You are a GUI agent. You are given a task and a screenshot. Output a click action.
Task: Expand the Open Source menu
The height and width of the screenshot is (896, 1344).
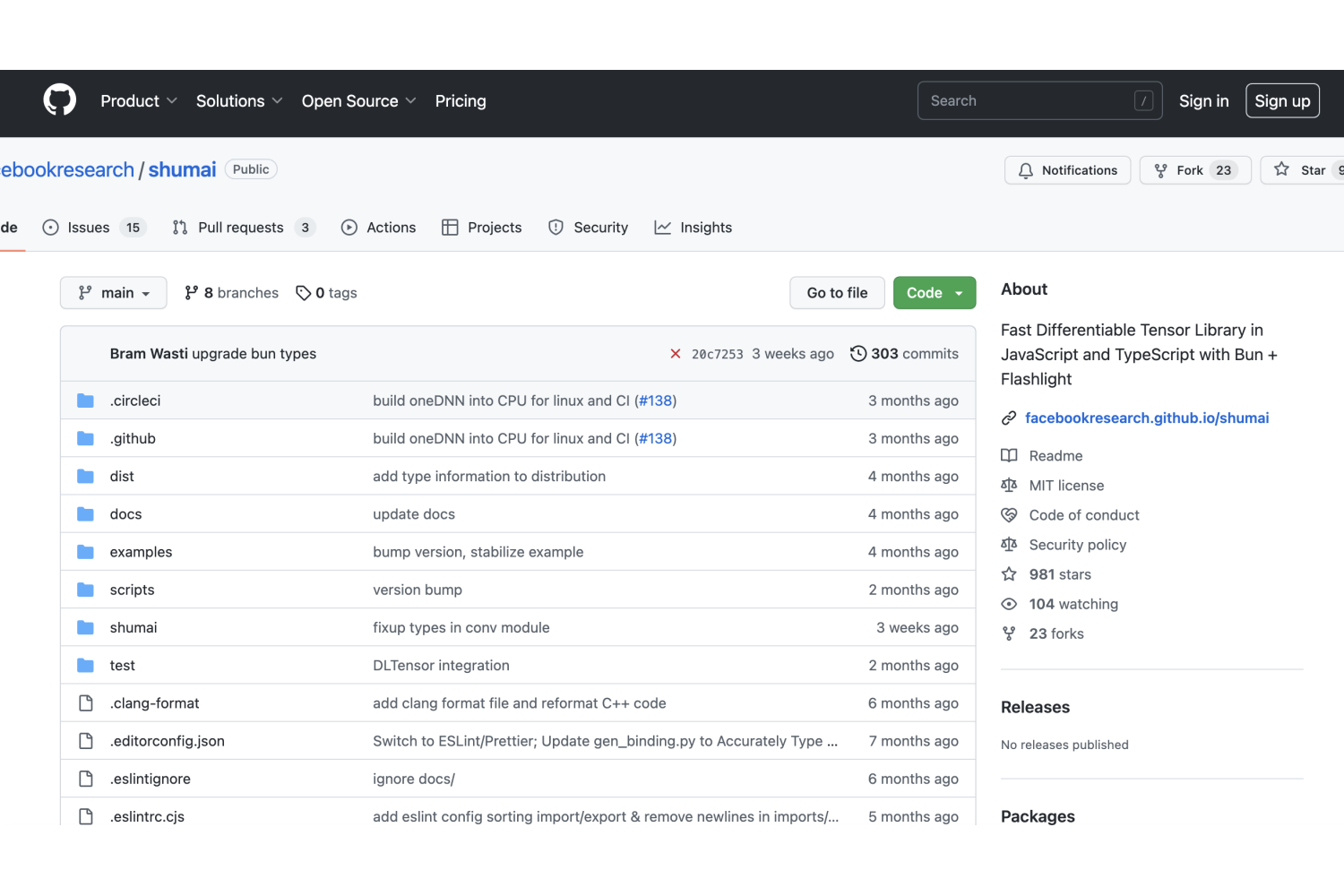359,101
